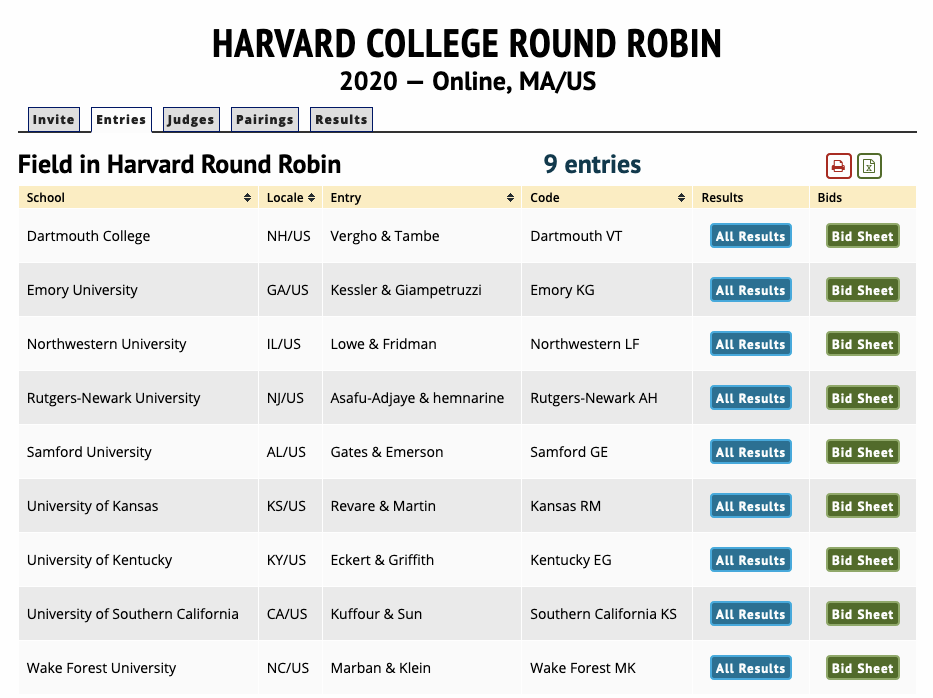Sort by School column arrows

pos(248,198)
